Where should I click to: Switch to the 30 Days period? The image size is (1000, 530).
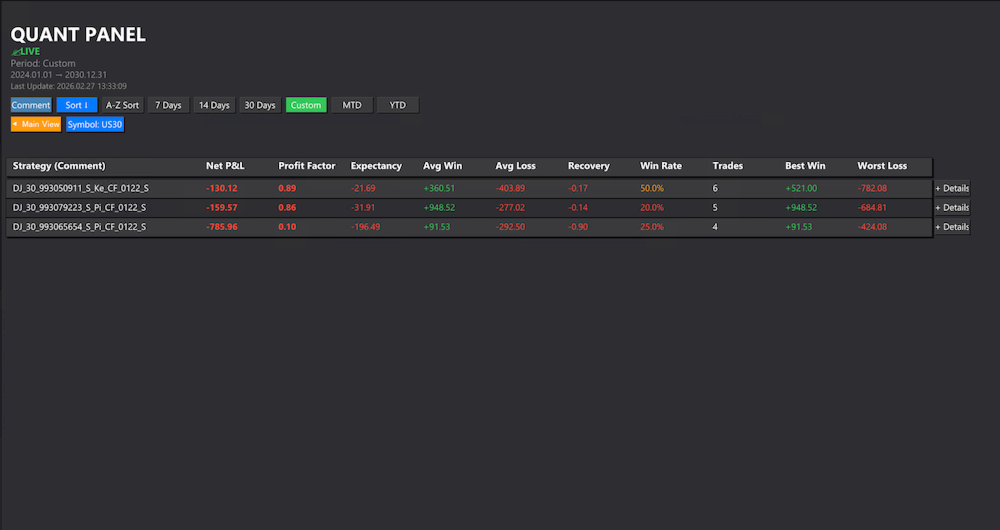tap(259, 105)
